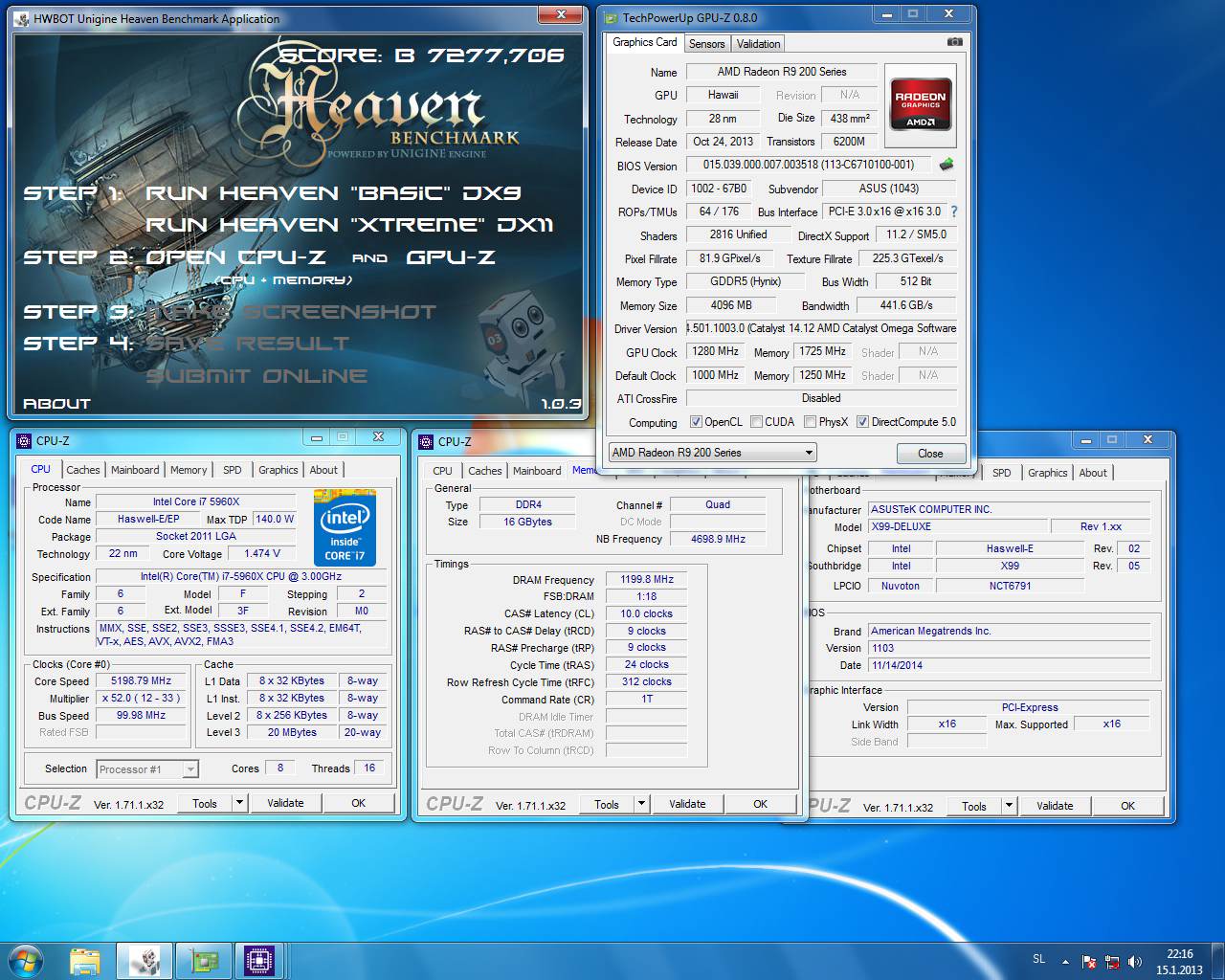Expand Tools arrow in CPU-Z memory window
The height and width of the screenshot is (980, 1225).
coord(641,804)
